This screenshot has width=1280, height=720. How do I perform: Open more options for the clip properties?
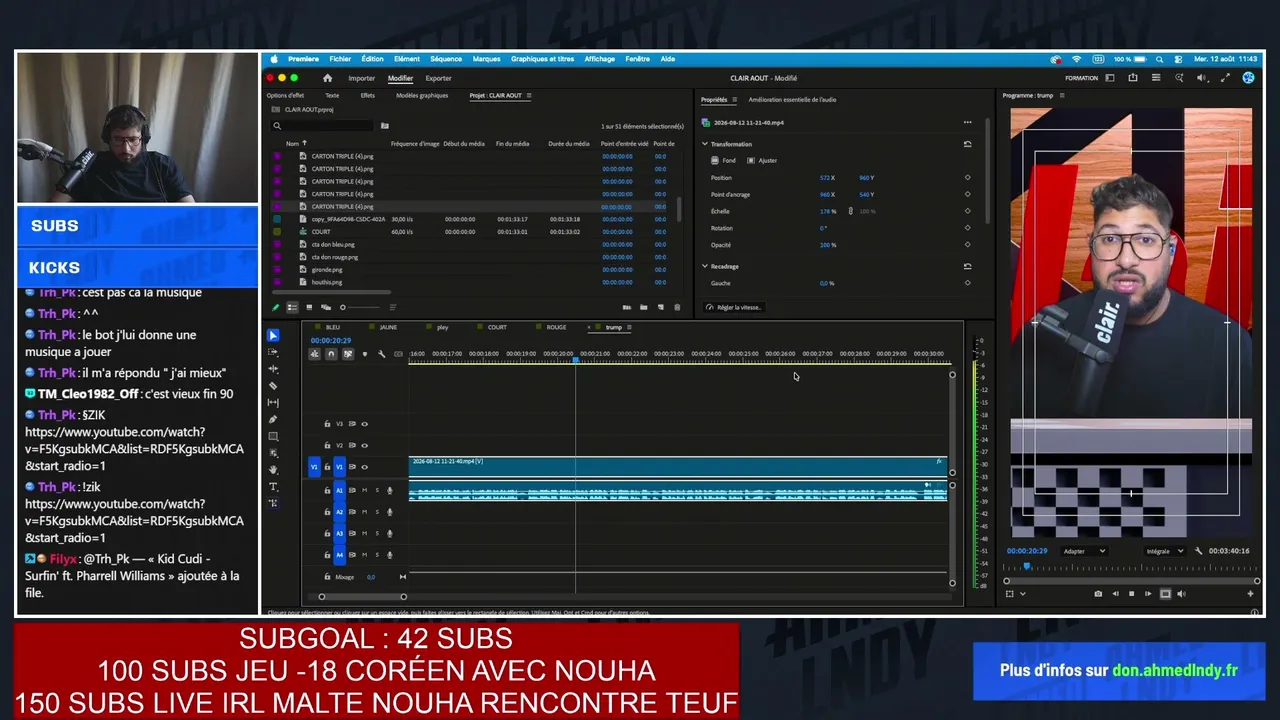tap(967, 122)
